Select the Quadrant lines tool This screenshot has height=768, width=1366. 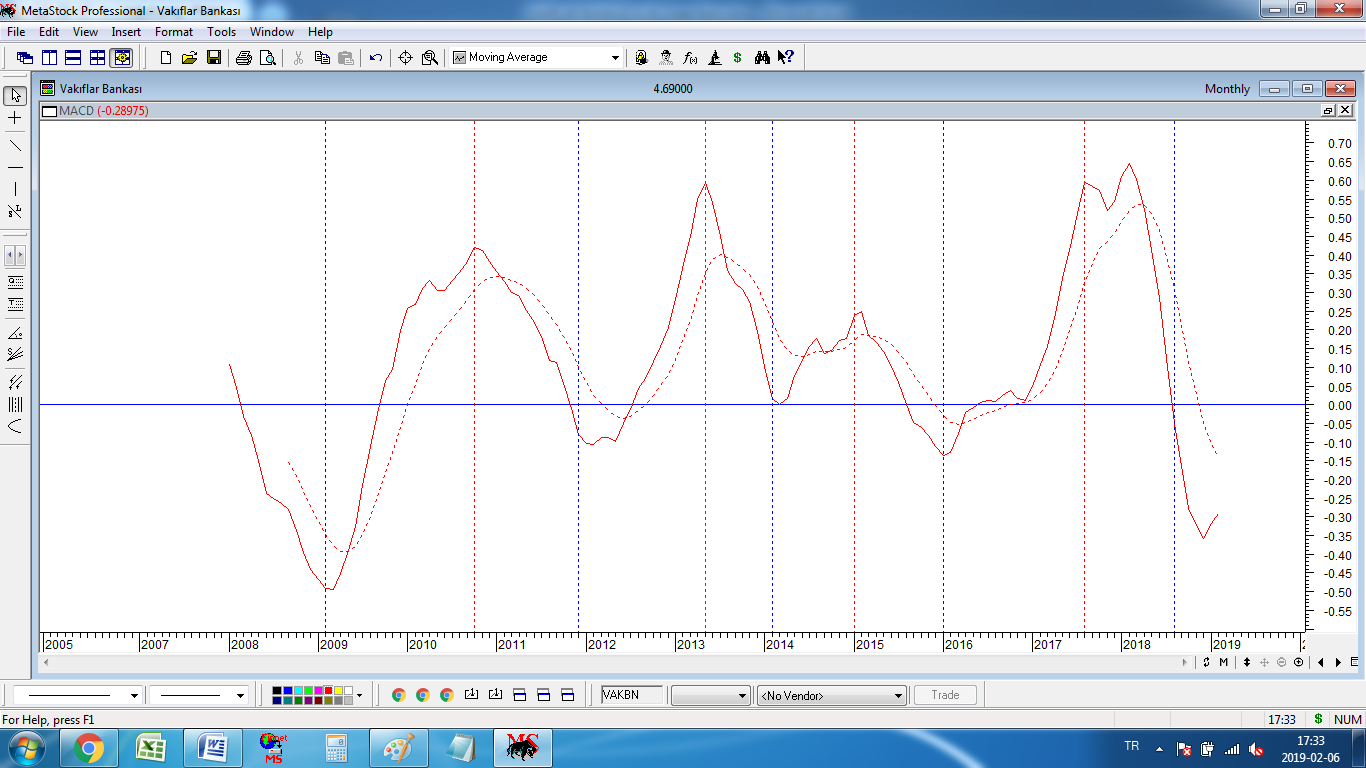[x=15, y=282]
